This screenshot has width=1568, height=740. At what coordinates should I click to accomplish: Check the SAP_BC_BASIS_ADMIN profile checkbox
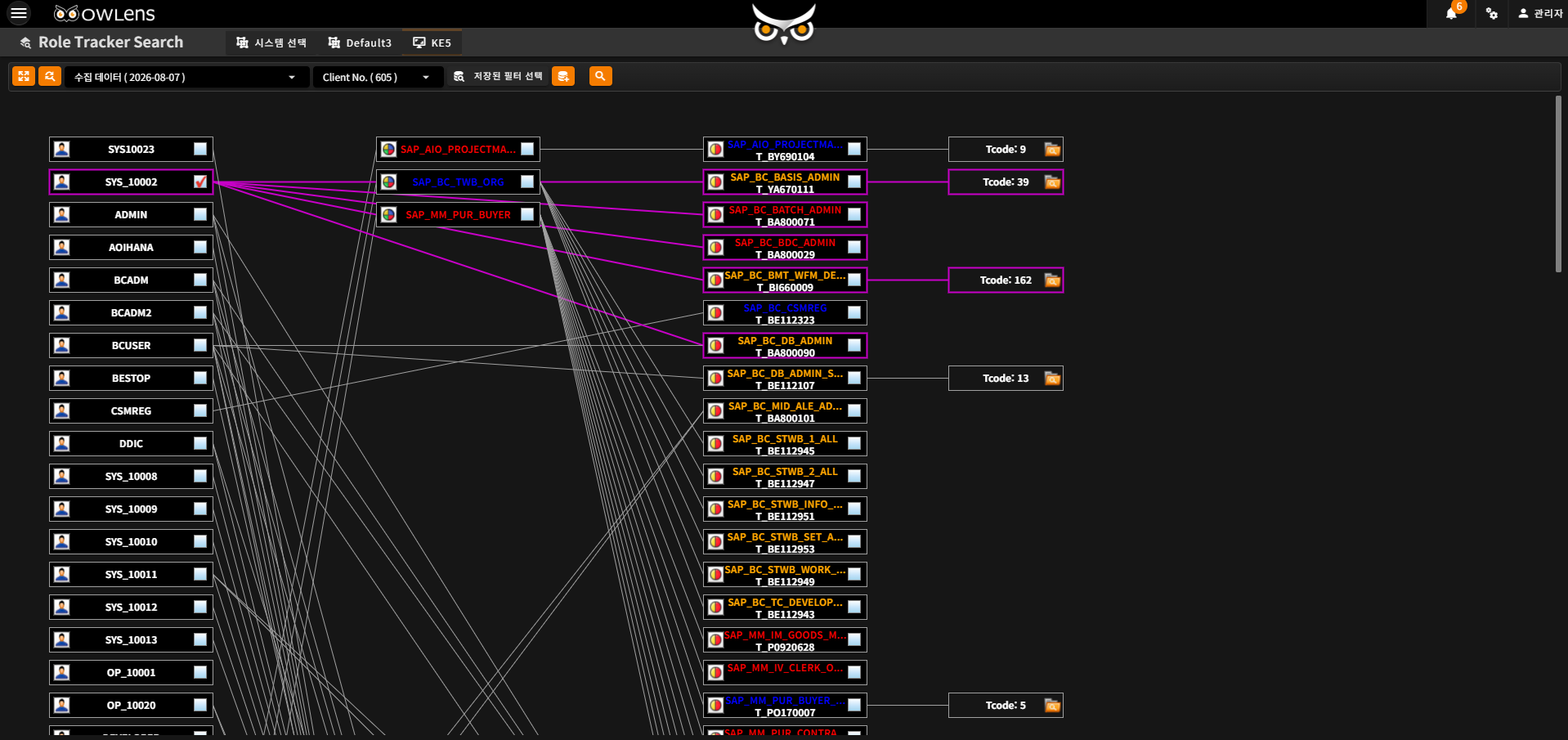pos(854,182)
